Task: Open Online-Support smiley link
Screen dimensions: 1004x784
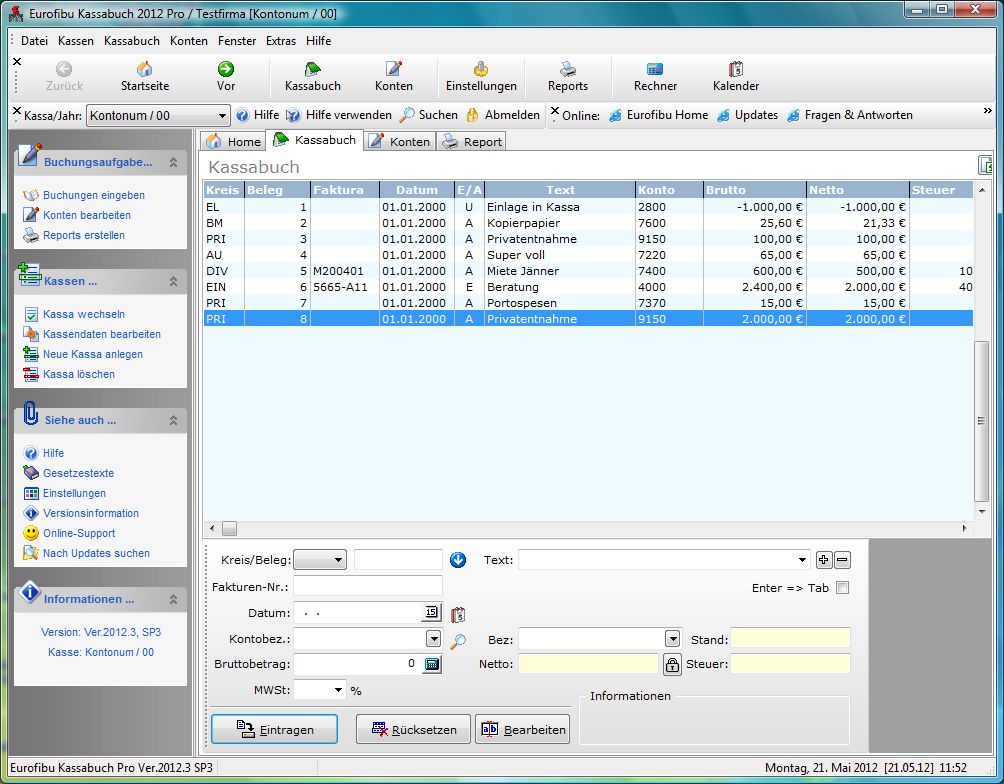Action: (x=79, y=534)
